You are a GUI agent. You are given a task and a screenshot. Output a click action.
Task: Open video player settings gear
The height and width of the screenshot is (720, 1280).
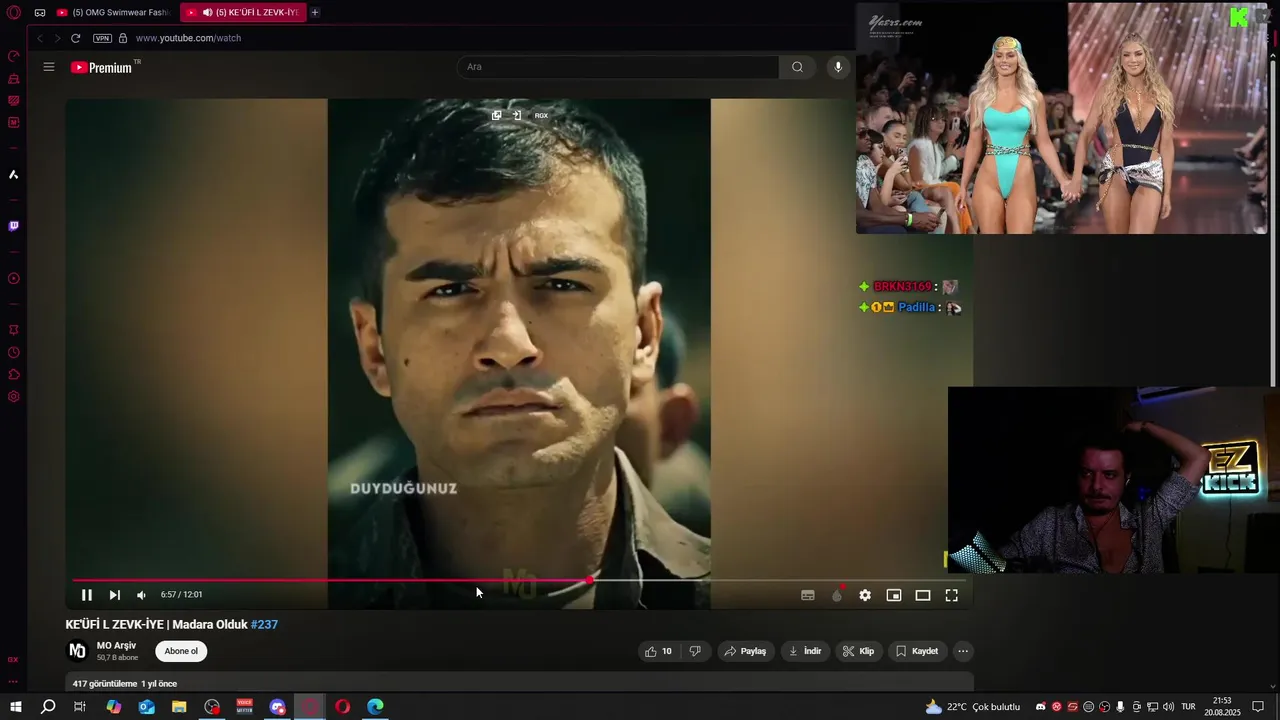[865, 595]
